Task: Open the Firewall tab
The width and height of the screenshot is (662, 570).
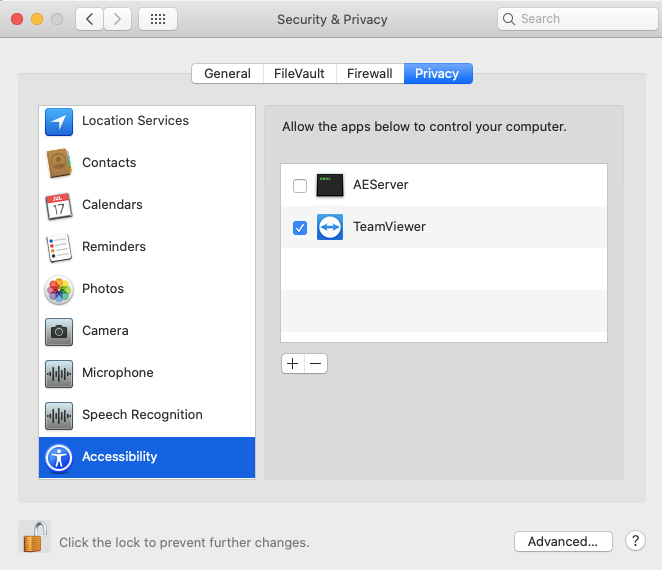Action: [370, 73]
